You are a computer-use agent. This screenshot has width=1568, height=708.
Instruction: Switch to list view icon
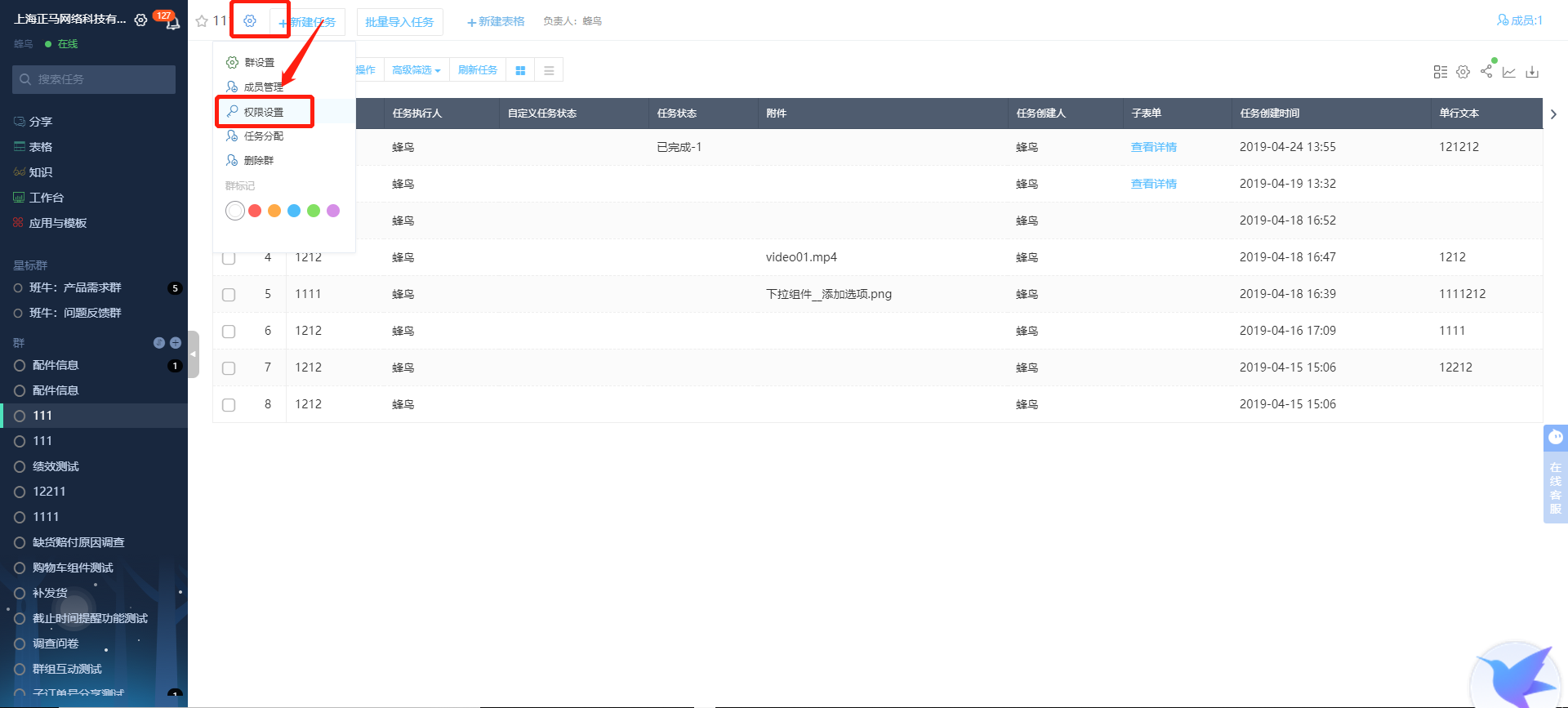549,71
